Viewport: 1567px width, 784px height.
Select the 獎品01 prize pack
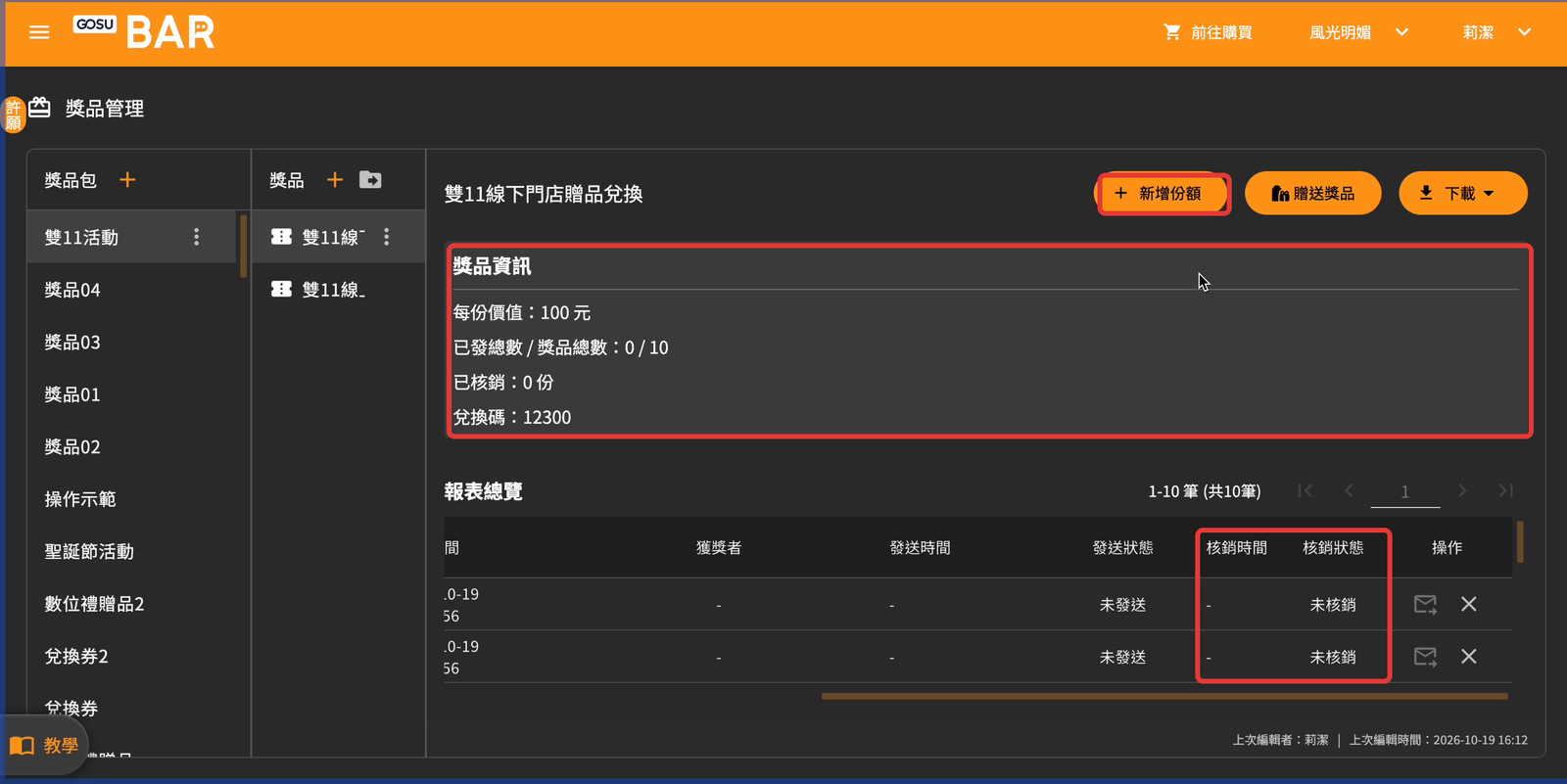point(132,394)
